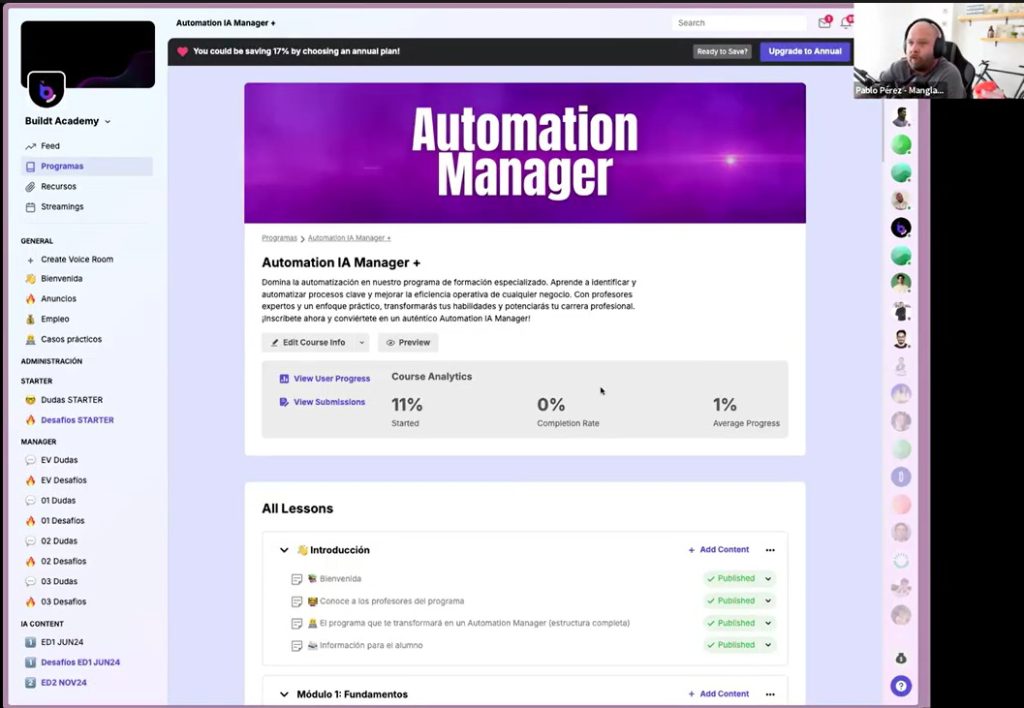Image resolution: width=1024 pixels, height=708 pixels.
Task: Click the Upgrade to Annual button
Action: (804, 51)
